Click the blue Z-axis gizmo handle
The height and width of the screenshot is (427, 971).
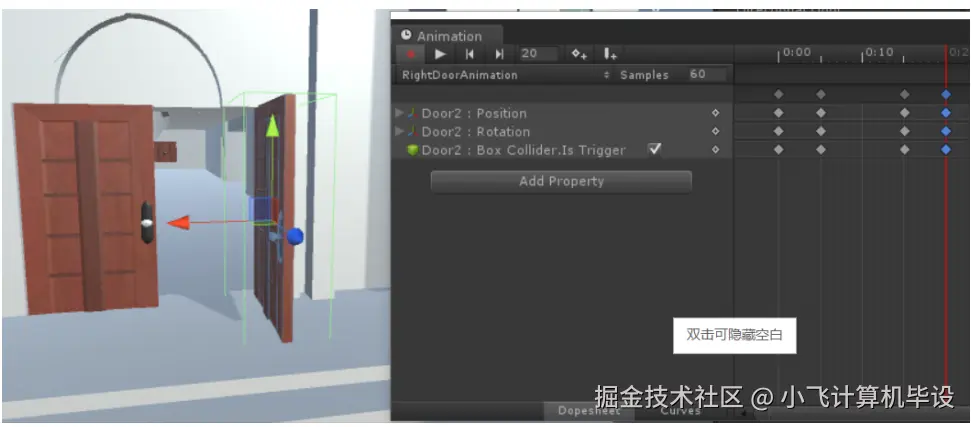point(295,236)
